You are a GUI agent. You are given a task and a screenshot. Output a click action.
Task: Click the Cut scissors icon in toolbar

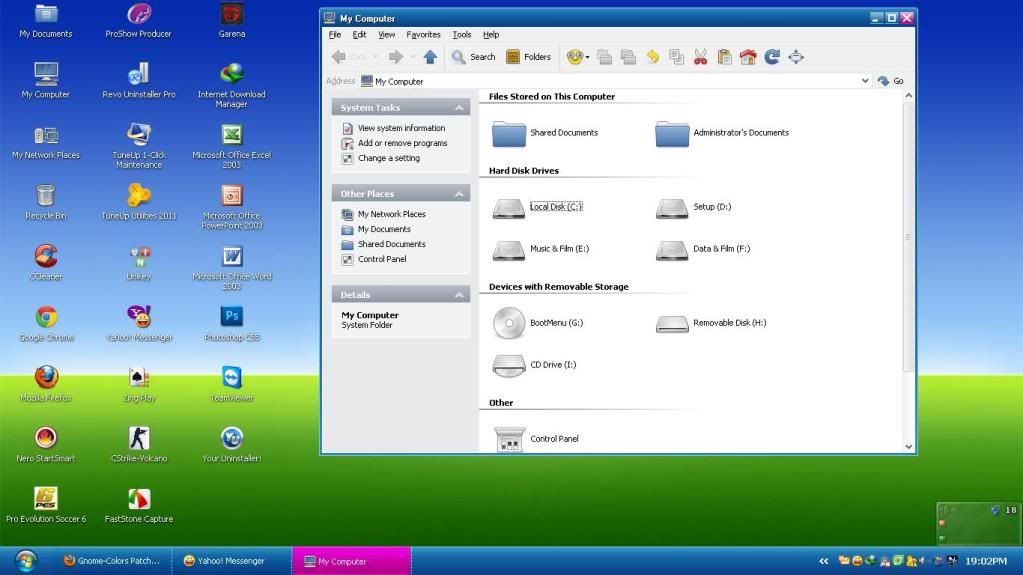point(700,57)
